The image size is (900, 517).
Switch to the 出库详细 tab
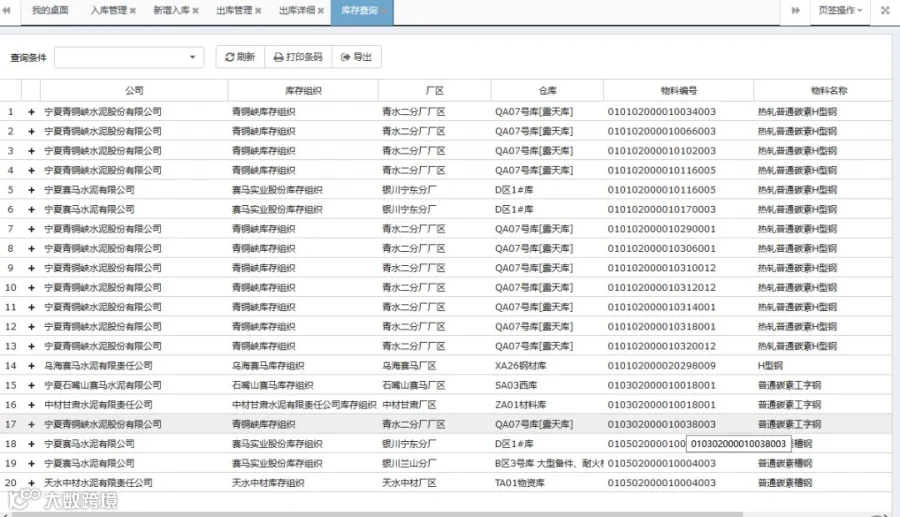(x=296, y=10)
